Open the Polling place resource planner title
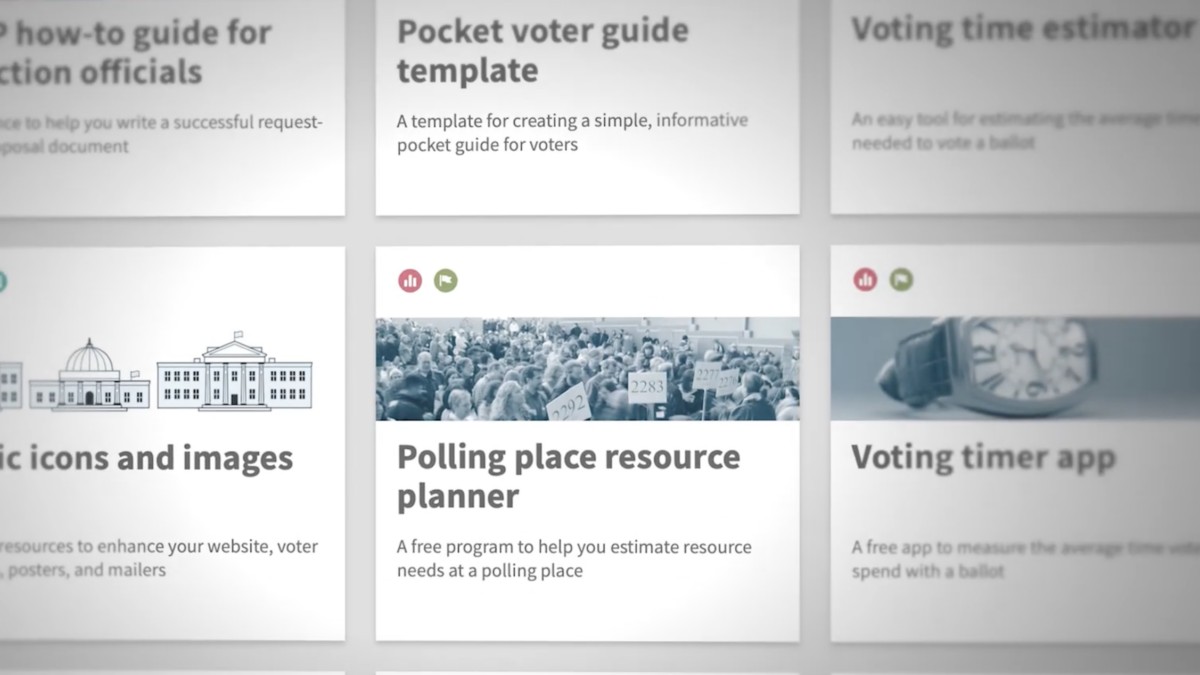 coord(569,476)
